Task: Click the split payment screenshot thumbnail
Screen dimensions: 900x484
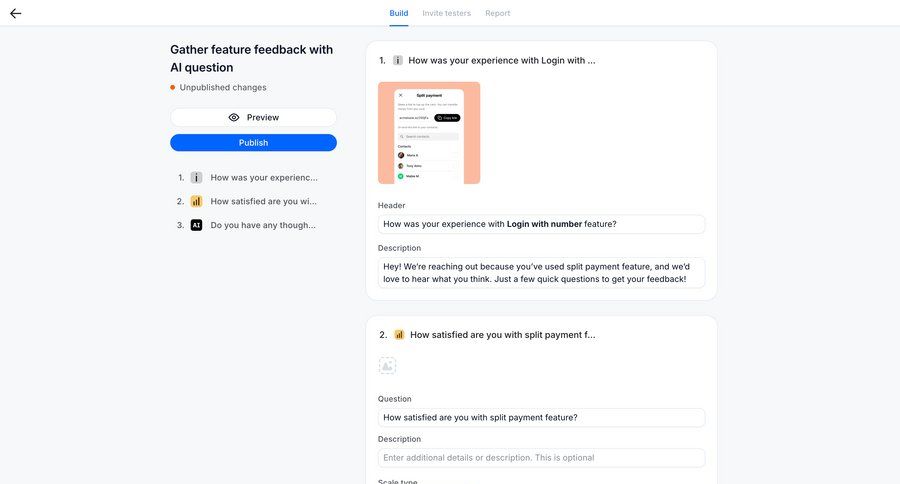Action: click(x=429, y=133)
